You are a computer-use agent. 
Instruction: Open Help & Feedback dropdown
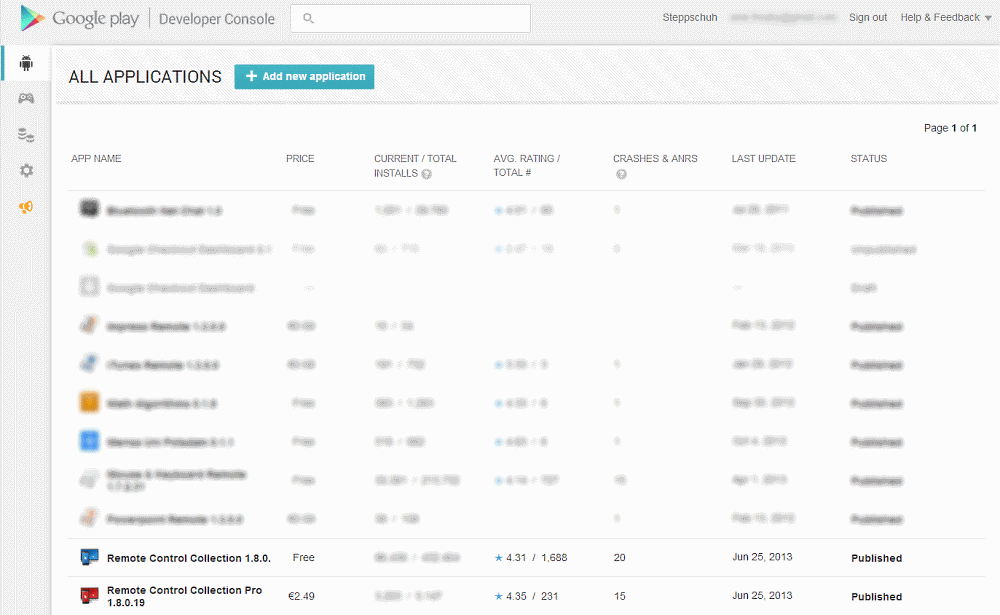[946, 18]
